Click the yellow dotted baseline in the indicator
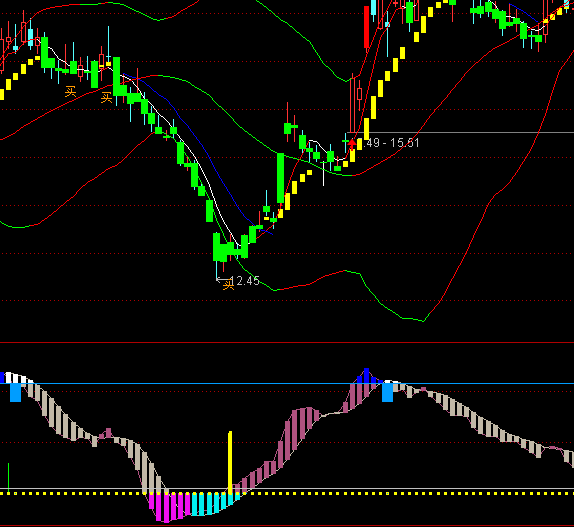Image resolution: width=574 pixels, height=527 pixels. tap(287, 494)
